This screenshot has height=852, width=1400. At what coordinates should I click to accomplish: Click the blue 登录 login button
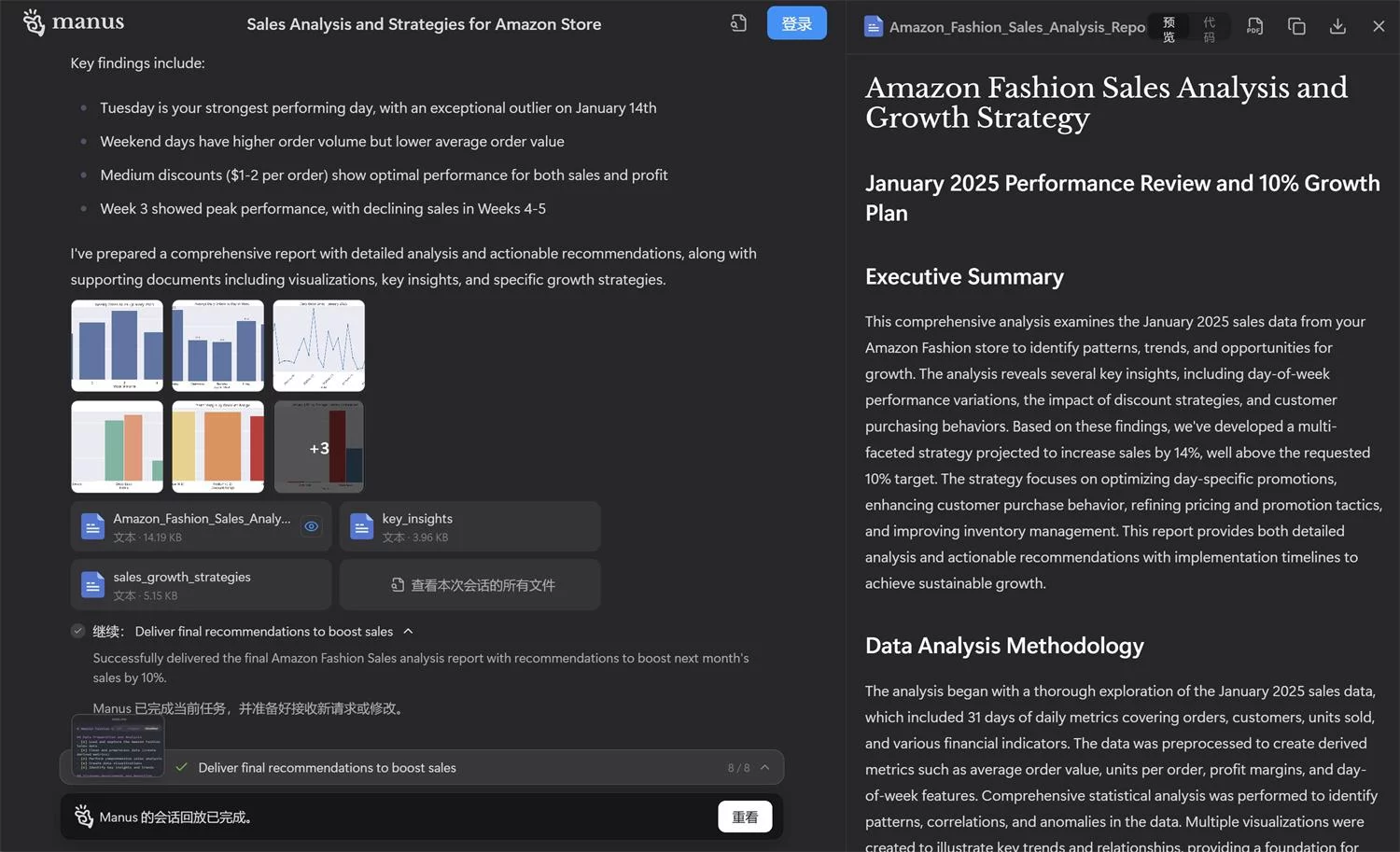tap(796, 23)
